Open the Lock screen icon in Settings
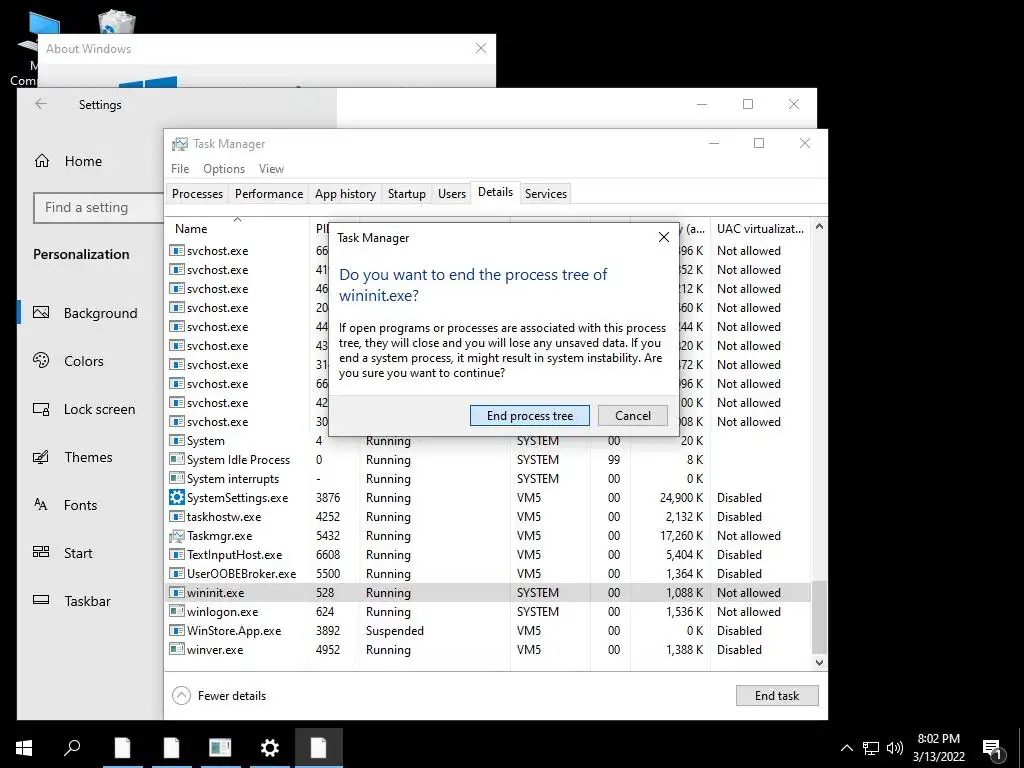Image resolution: width=1024 pixels, height=768 pixels. click(x=41, y=409)
